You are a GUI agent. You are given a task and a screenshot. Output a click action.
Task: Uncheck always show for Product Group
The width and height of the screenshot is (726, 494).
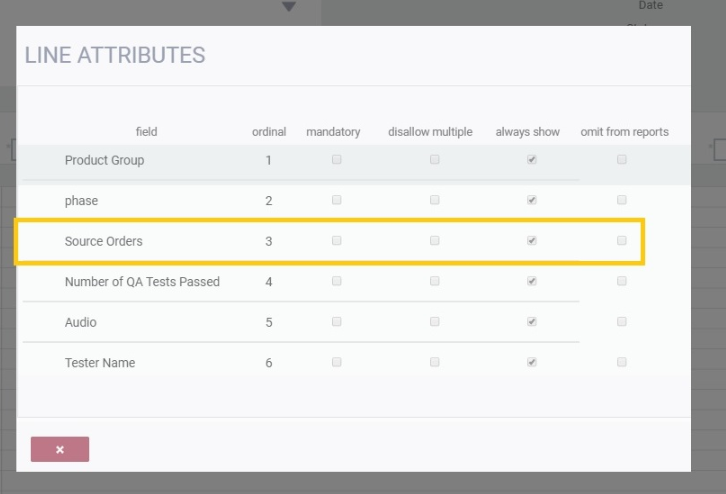532,160
